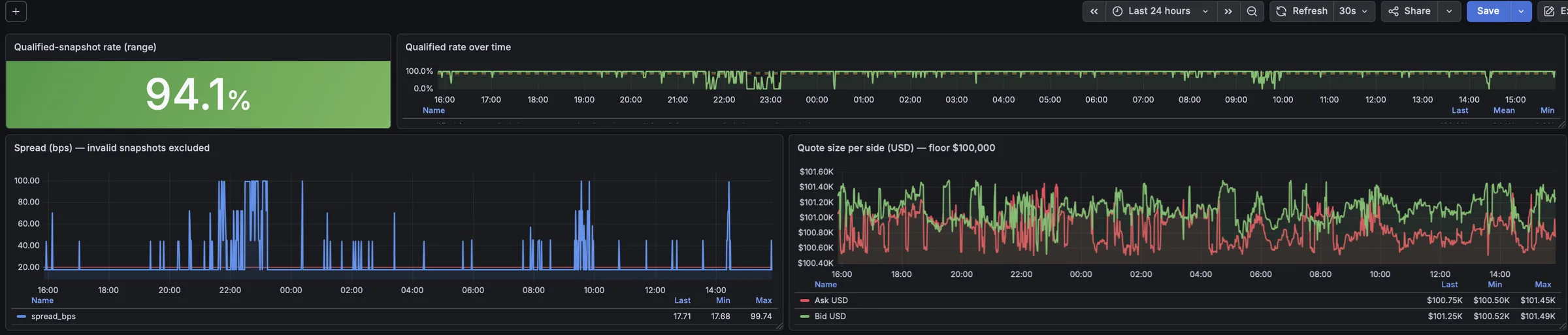This screenshot has width=1568, height=335.
Task: Sort Spread legend by Max column
Action: pyautogui.click(x=764, y=300)
